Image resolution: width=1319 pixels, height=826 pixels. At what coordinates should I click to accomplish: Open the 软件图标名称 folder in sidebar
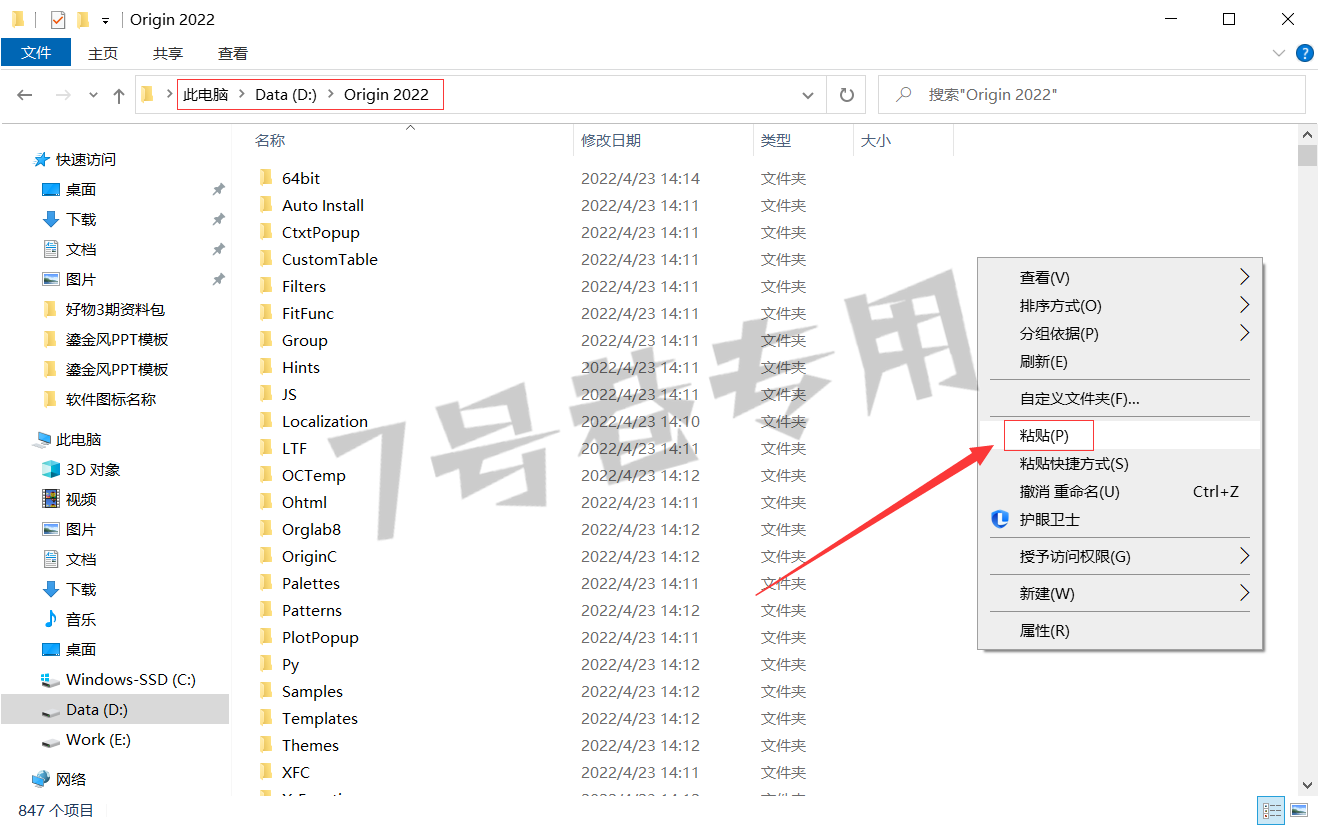click(x=111, y=399)
